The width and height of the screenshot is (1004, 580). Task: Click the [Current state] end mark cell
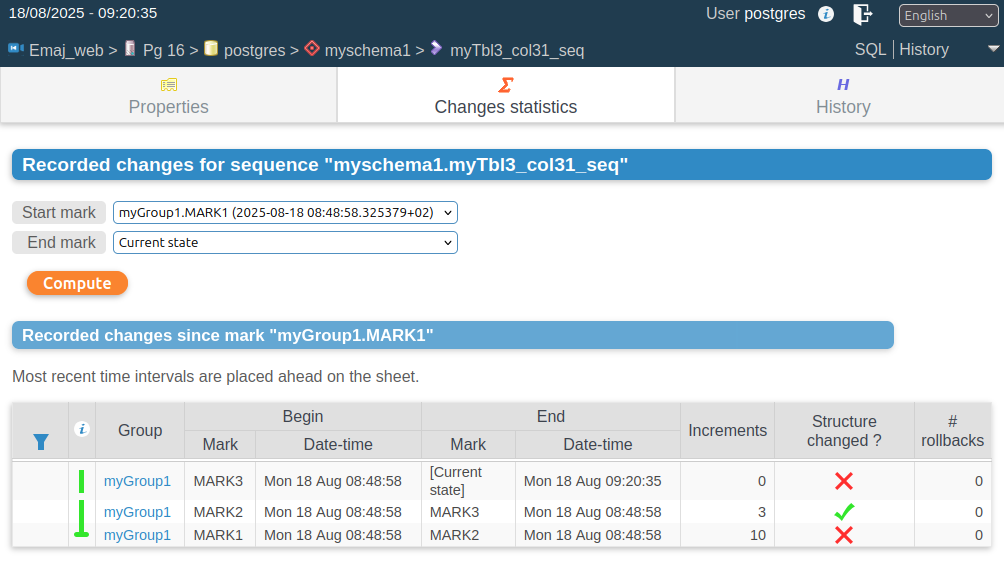point(468,481)
